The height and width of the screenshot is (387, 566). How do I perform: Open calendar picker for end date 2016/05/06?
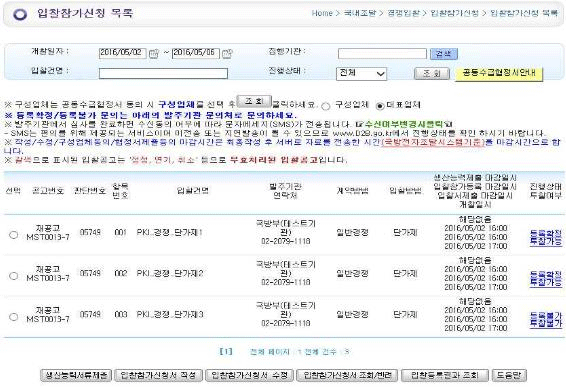coord(227,54)
